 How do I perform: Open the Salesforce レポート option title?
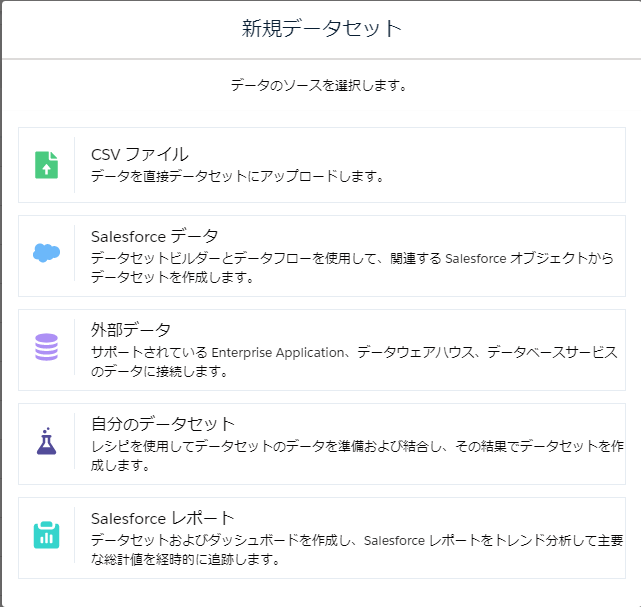click(163, 518)
